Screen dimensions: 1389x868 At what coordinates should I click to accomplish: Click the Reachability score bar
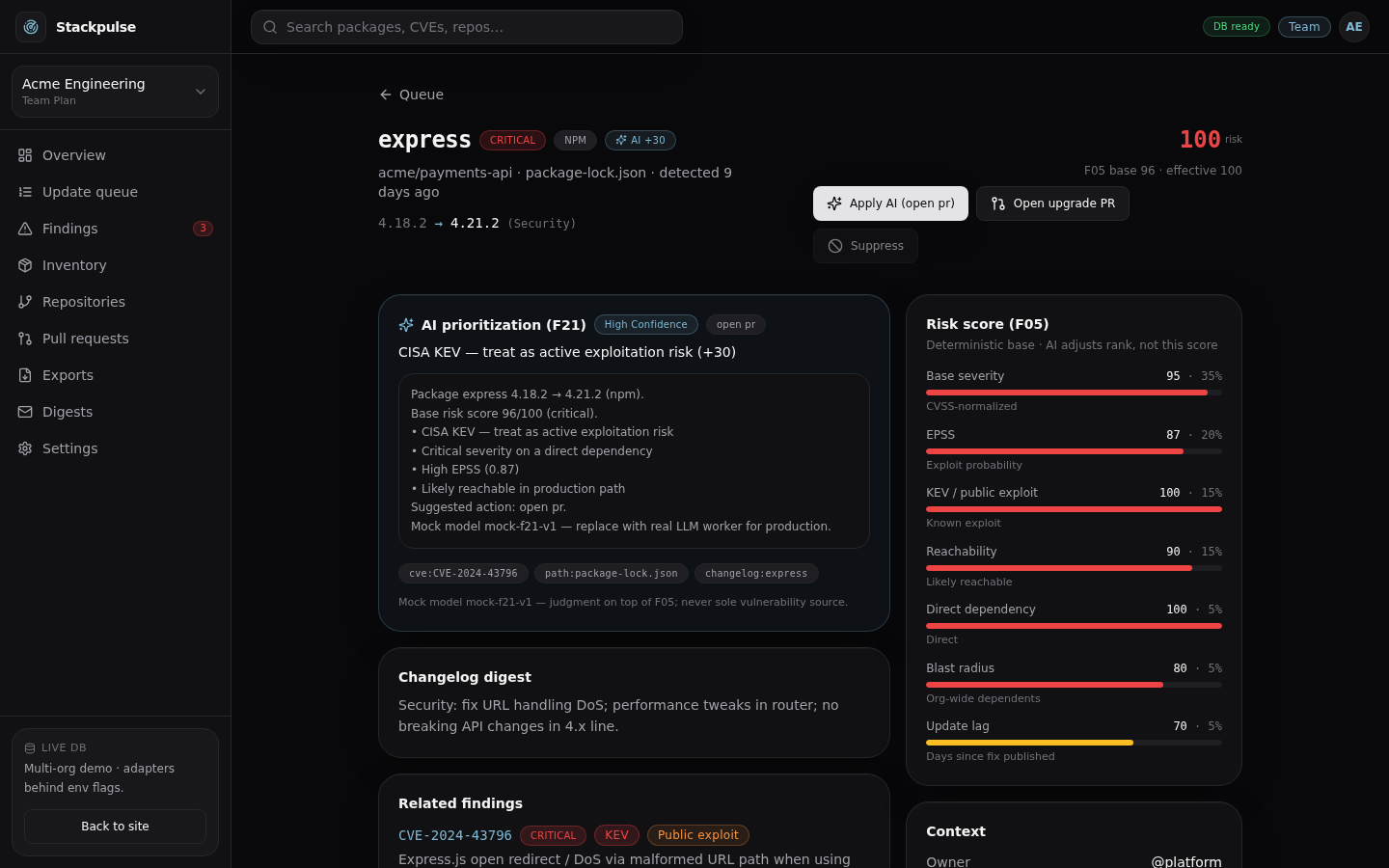[x=1074, y=568]
